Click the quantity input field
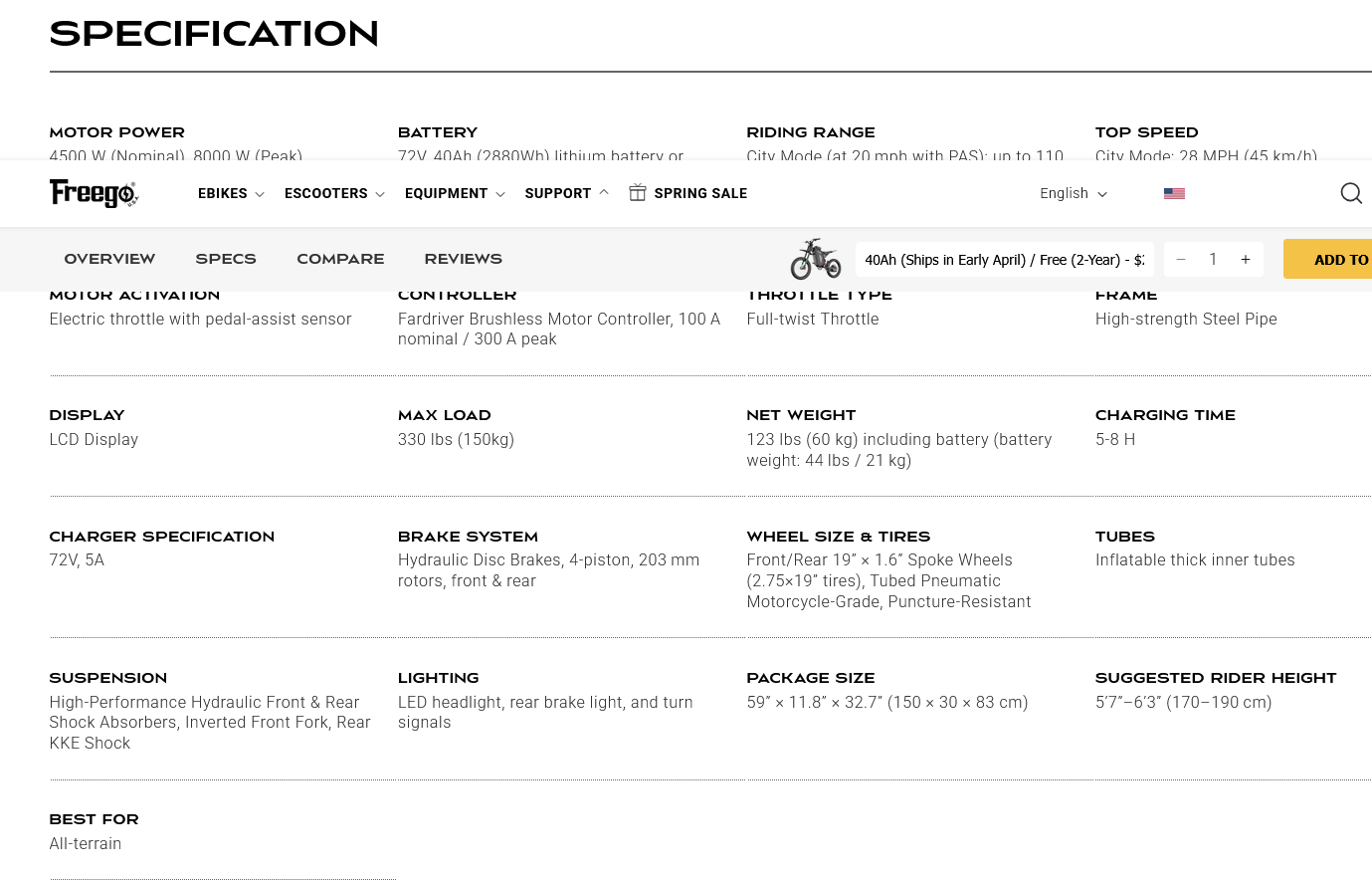 1213,260
